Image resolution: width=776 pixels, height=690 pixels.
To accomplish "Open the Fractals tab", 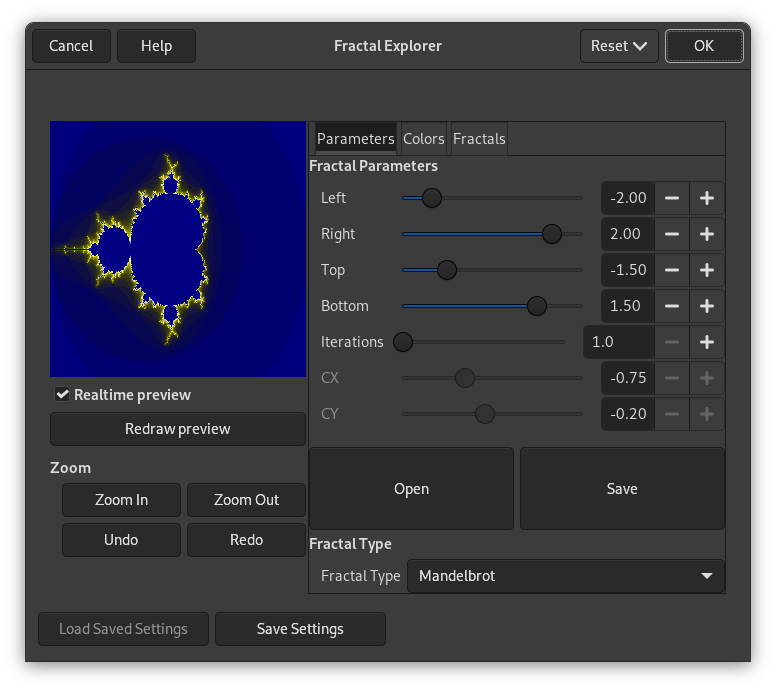I will pyautogui.click(x=479, y=139).
